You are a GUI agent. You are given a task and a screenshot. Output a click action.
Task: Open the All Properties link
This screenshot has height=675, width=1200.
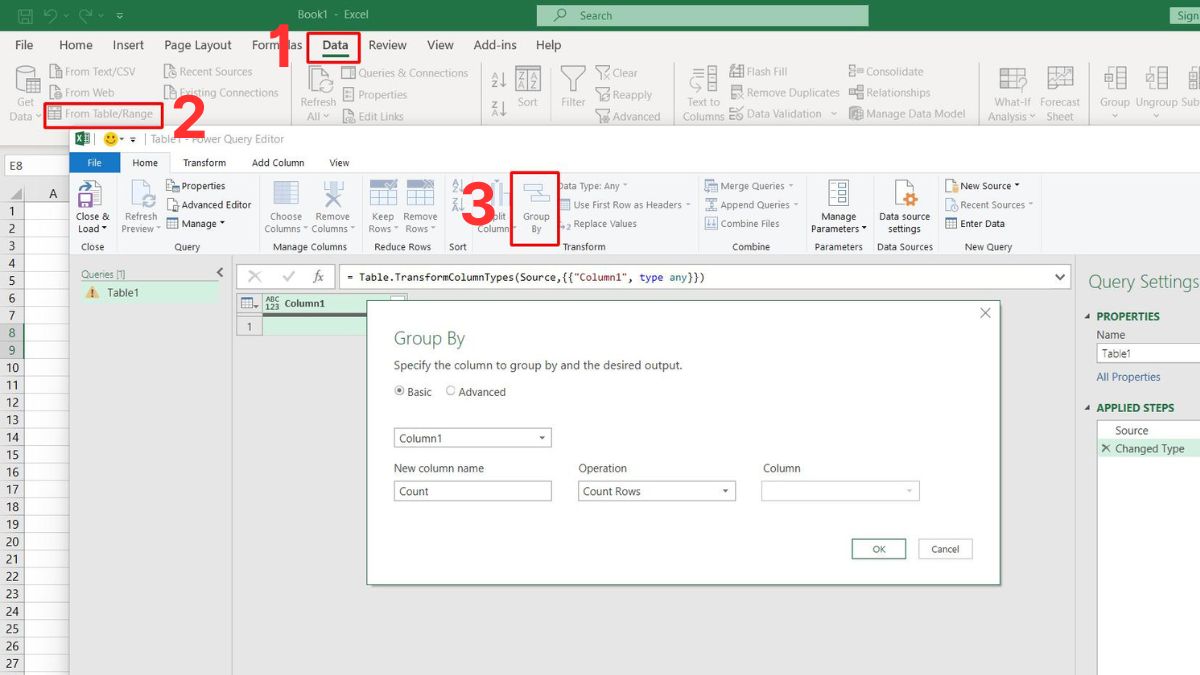coord(1128,377)
